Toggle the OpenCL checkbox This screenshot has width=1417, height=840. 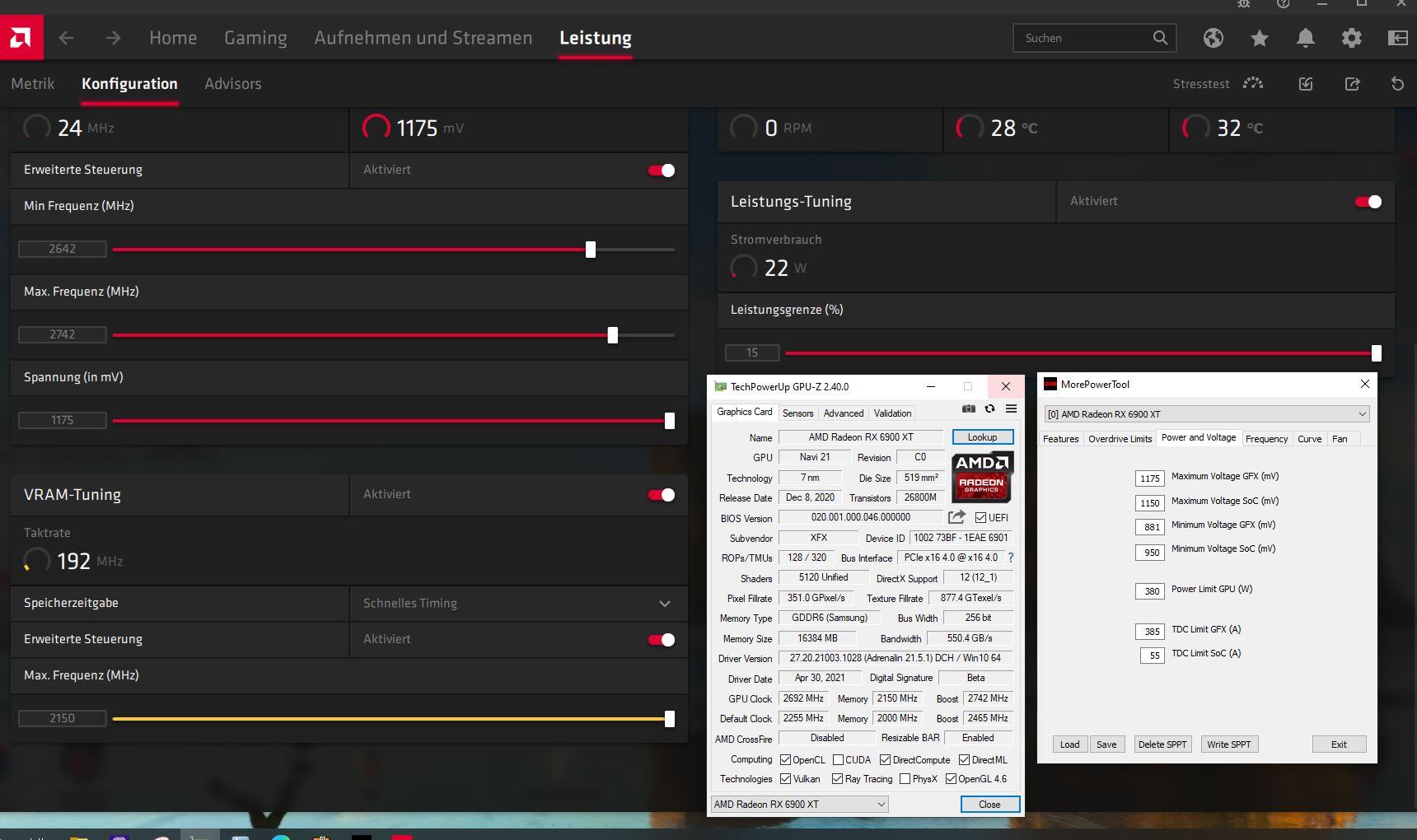point(785,760)
